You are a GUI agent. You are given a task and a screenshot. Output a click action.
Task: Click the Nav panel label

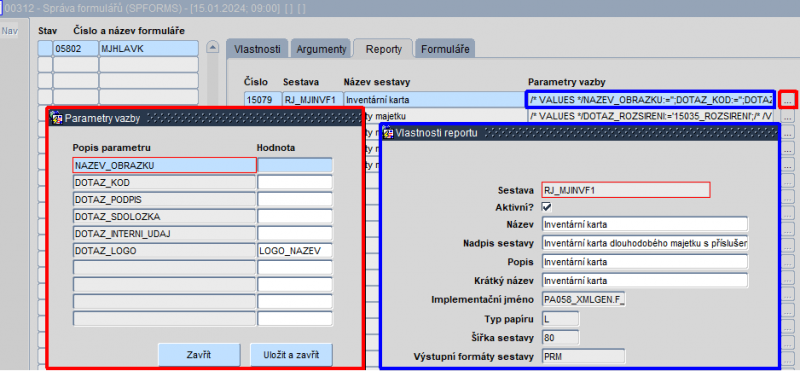click(x=9, y=31)
